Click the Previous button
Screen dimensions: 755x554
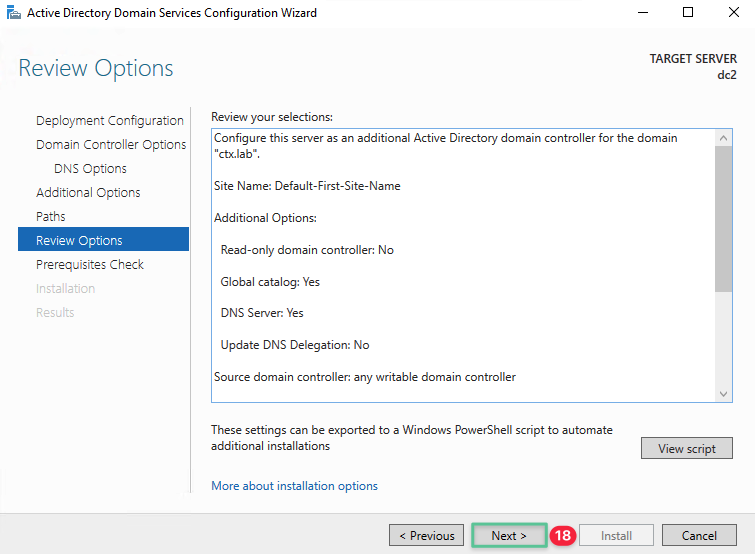(x=427, y=536)
